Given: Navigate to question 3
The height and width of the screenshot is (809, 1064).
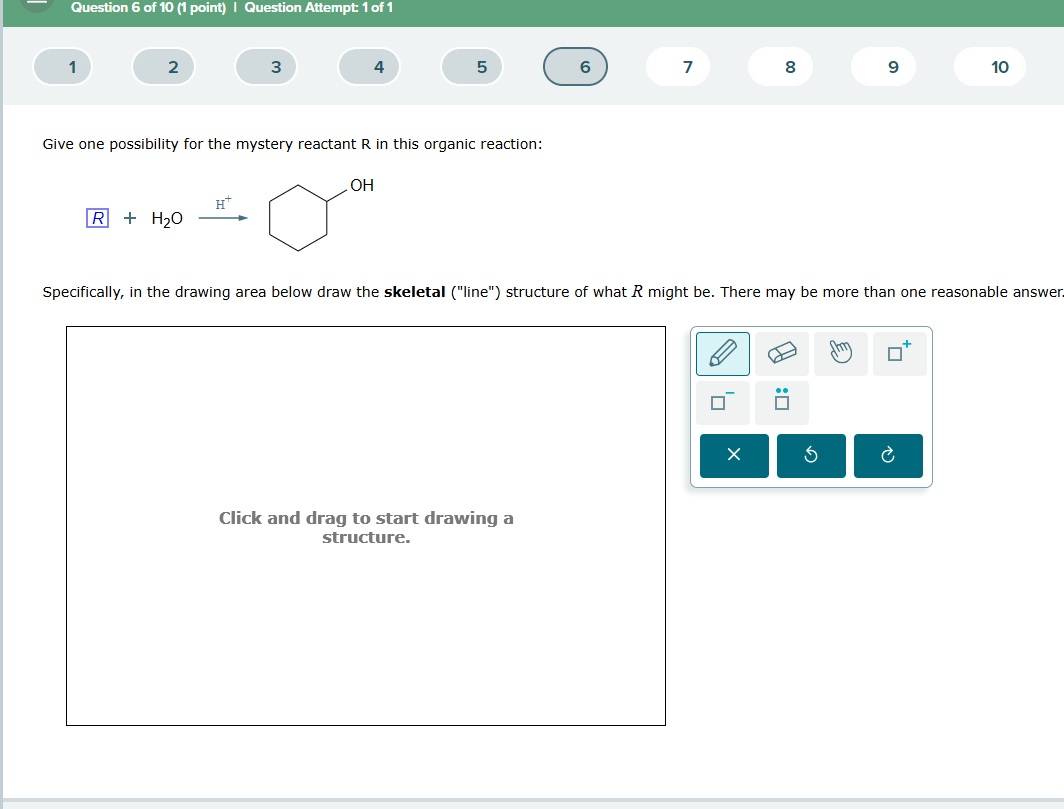Looking at the screenshot, I should click(266, 66).
